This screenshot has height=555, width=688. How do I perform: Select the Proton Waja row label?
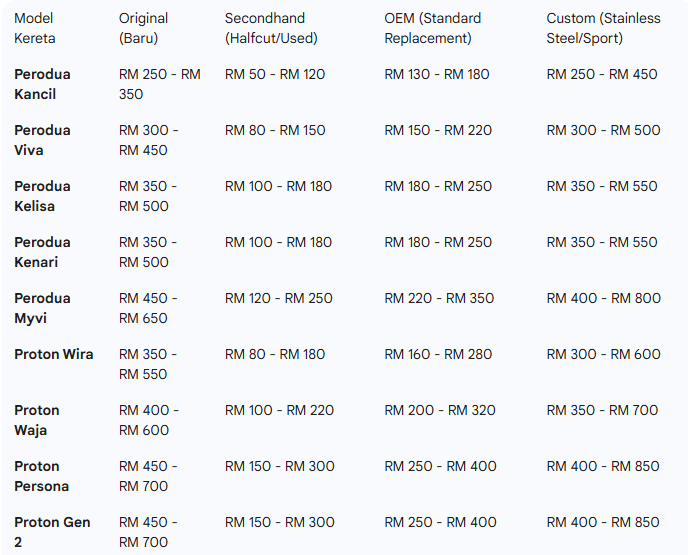37,420
